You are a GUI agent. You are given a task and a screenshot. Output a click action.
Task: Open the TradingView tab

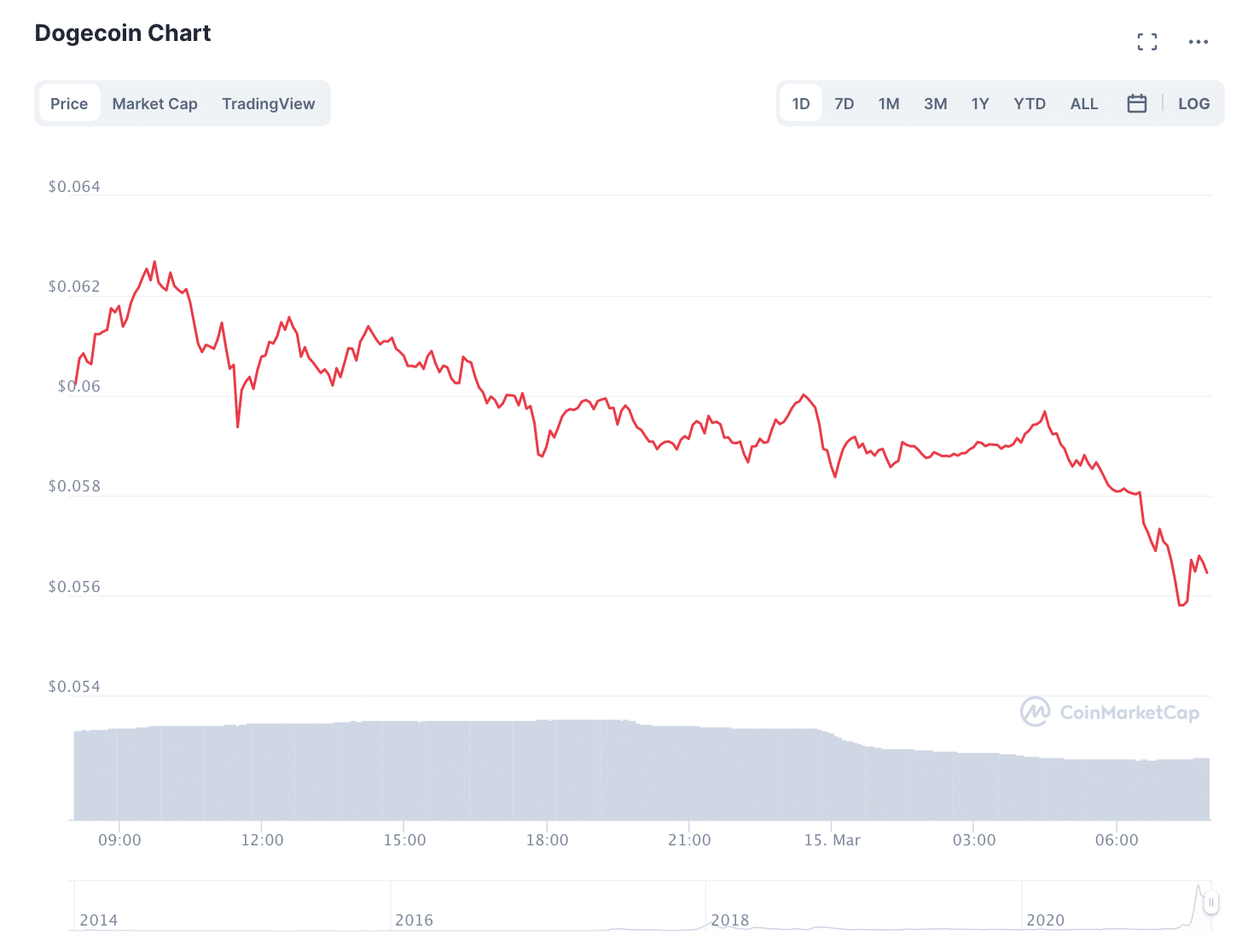point(268,103)
